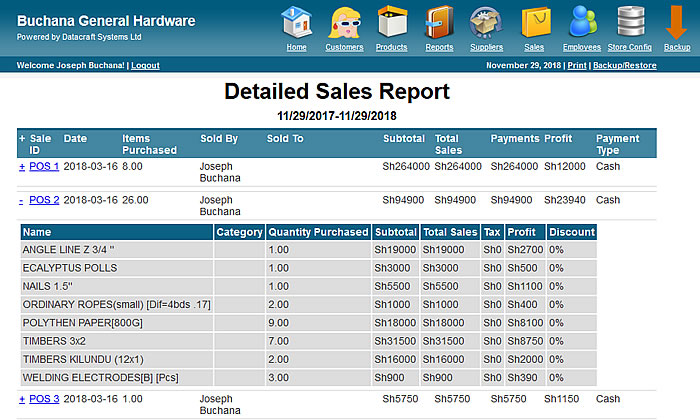Viewport: 700px width, 420px height.
Task: Open the Products box icon
Action: (x=391, y=22)
